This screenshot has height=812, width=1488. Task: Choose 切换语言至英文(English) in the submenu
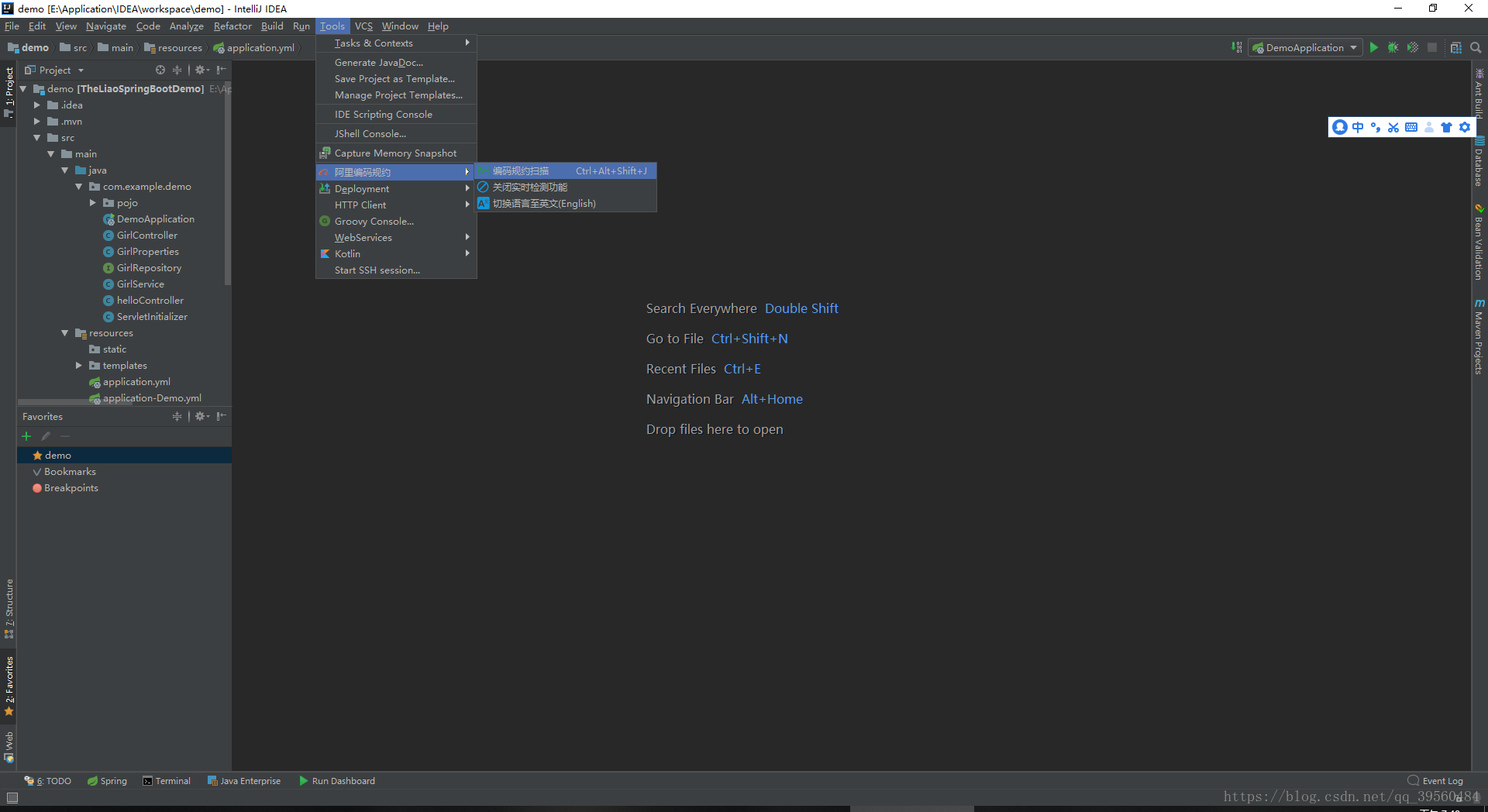566,204
